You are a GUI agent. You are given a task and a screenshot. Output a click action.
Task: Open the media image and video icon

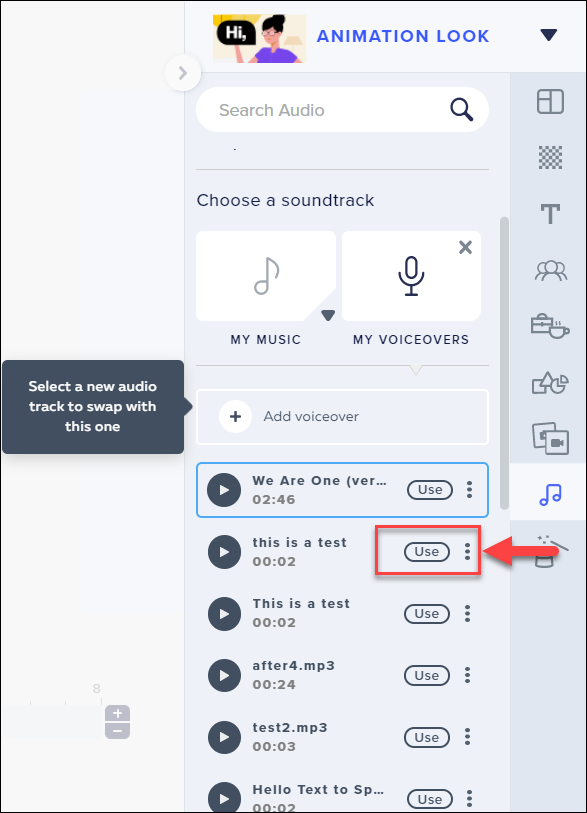550,439
